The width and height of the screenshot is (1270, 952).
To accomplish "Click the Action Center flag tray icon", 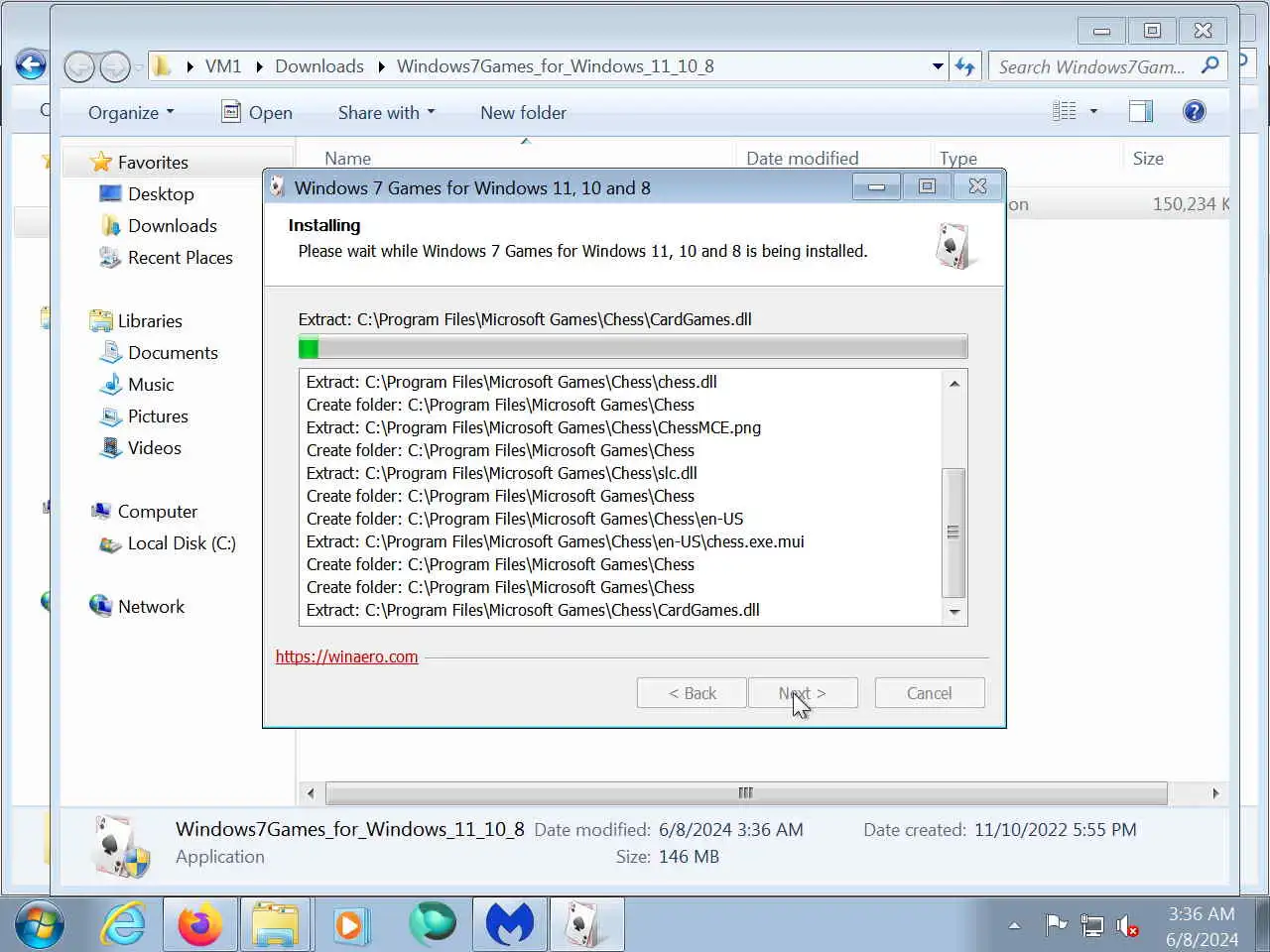I will coord(1056,925).
